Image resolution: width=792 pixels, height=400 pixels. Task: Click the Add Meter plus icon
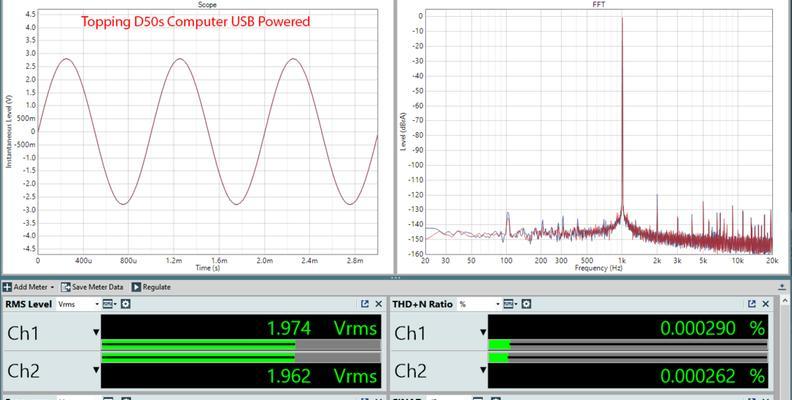(x=7, y=287)
